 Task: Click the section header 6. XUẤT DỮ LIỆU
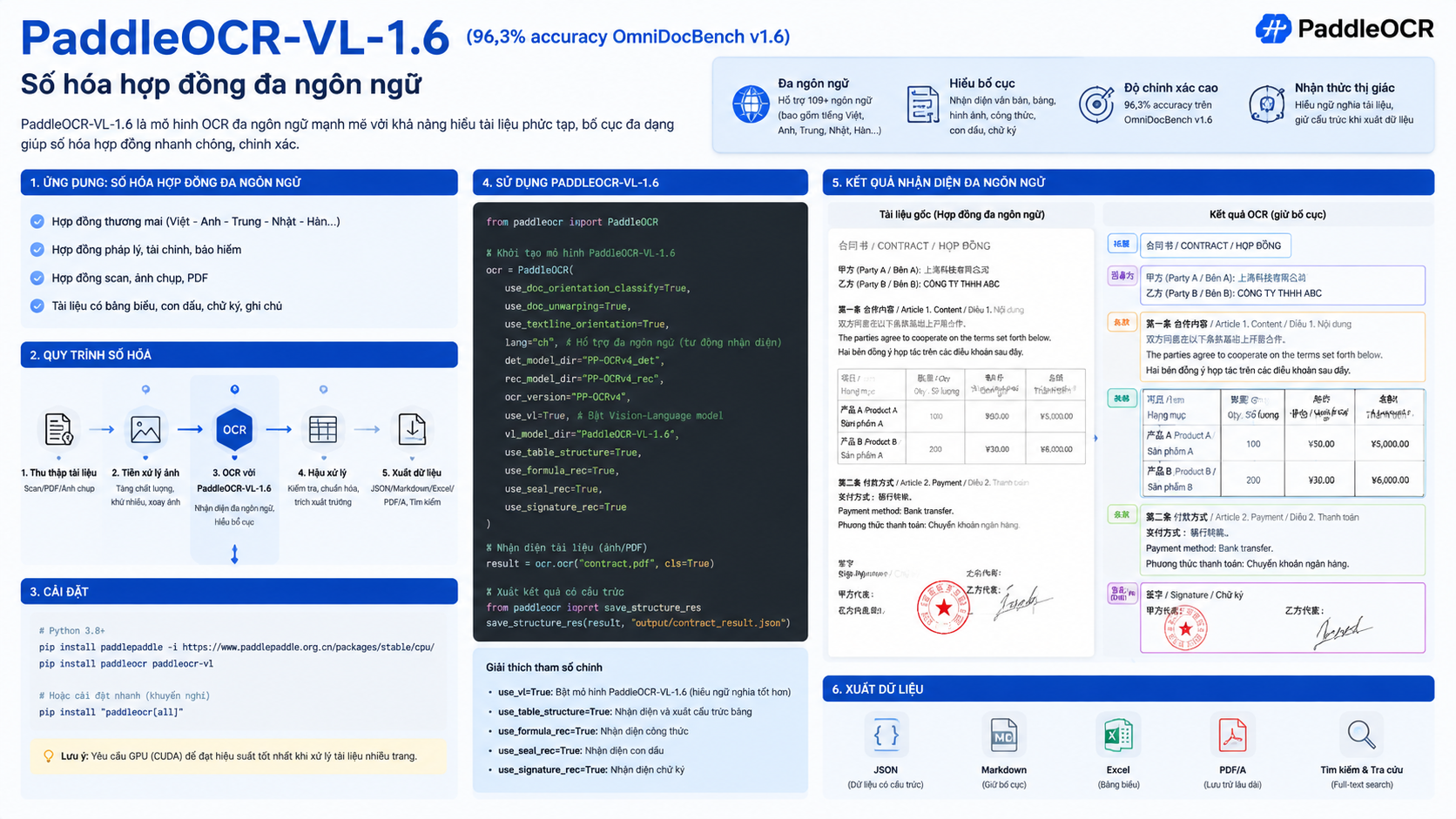[1128, 689]
